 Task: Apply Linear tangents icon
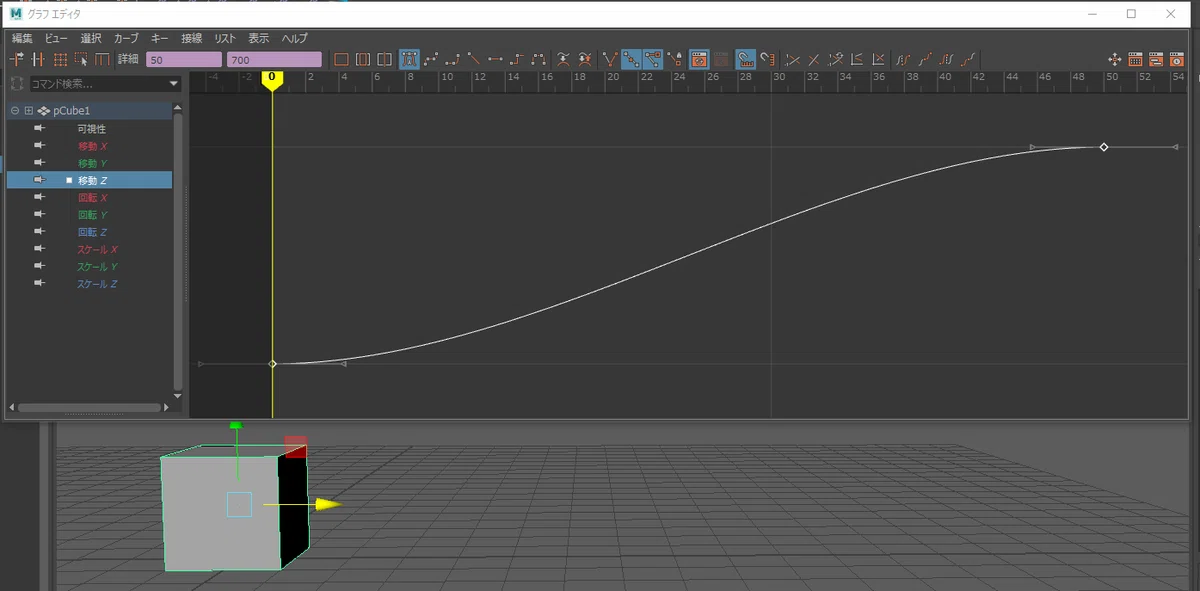click(474, 59)
